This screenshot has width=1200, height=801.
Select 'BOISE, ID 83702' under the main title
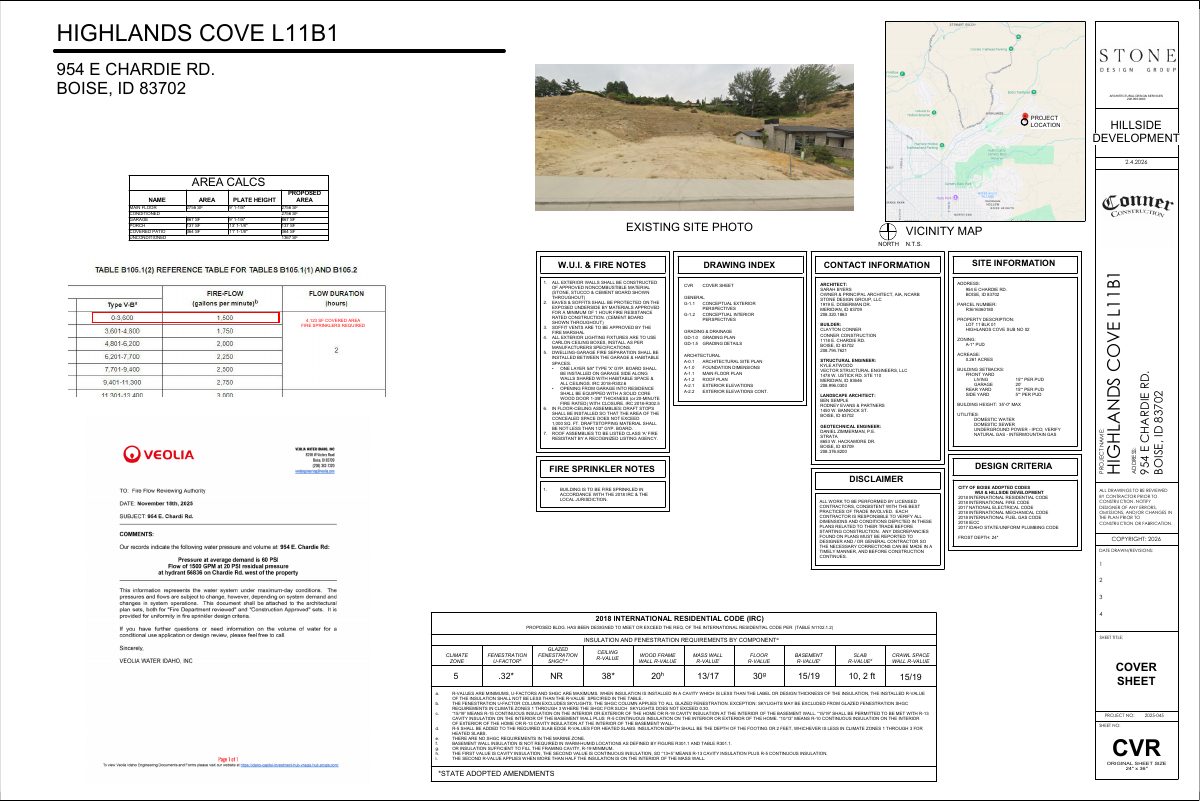point(121,88)
